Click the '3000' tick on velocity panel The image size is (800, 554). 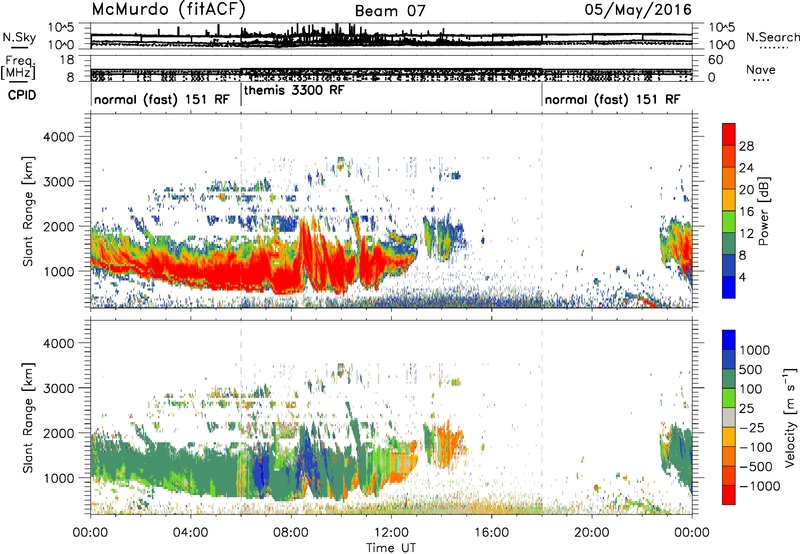[58, 388]
